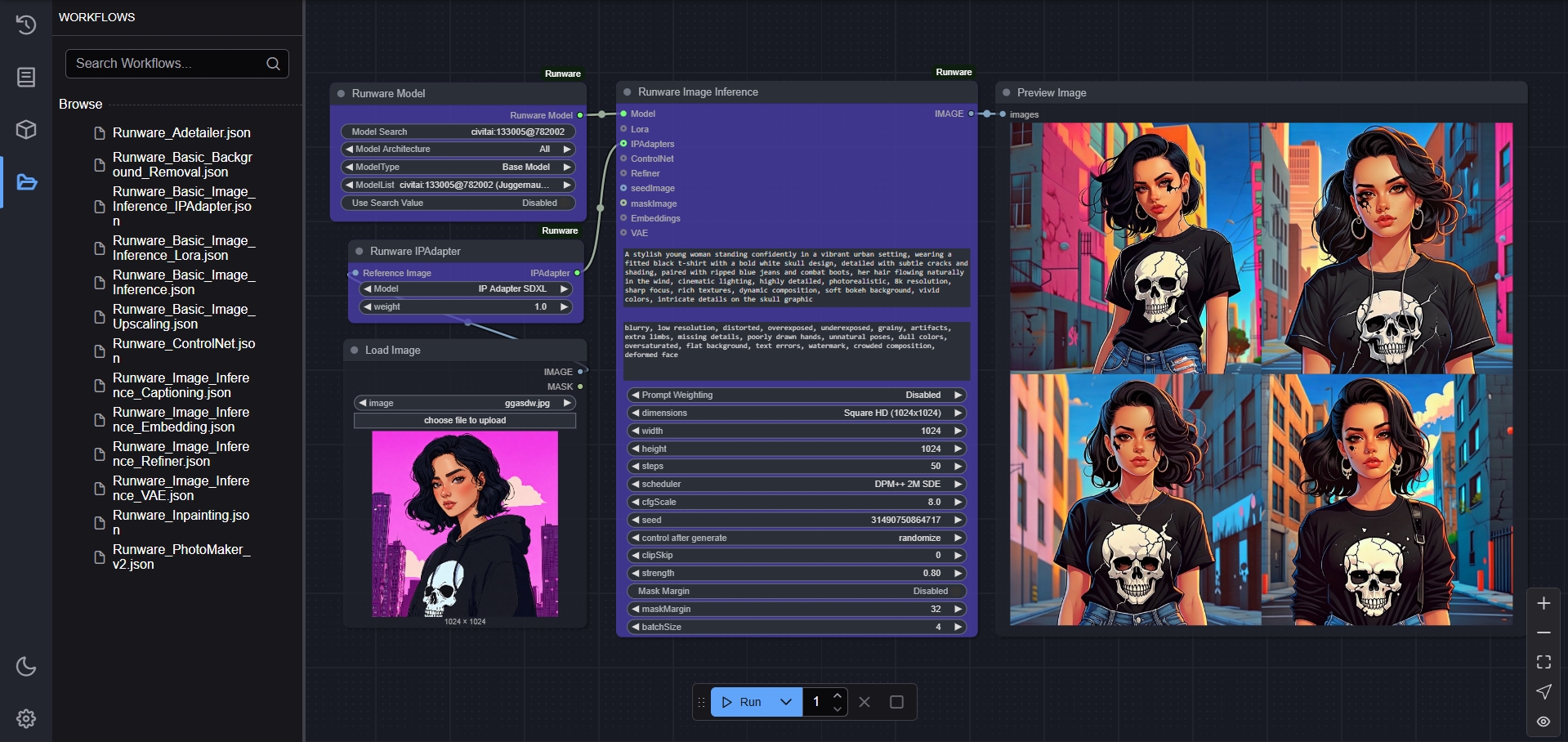Adjust the strength value slider

click(x=797, y=573)
